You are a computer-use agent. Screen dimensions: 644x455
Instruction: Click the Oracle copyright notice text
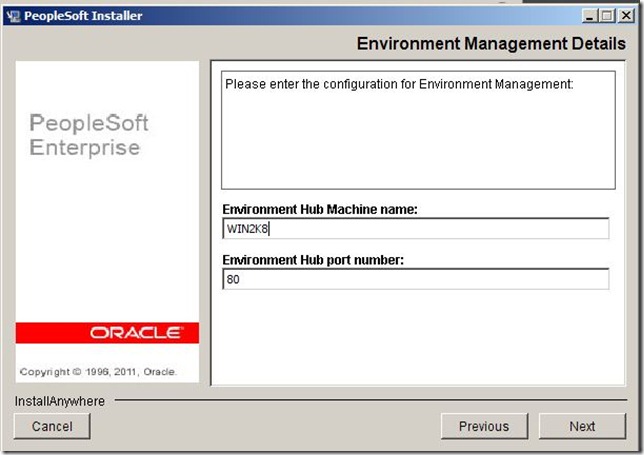coord(98,372)
